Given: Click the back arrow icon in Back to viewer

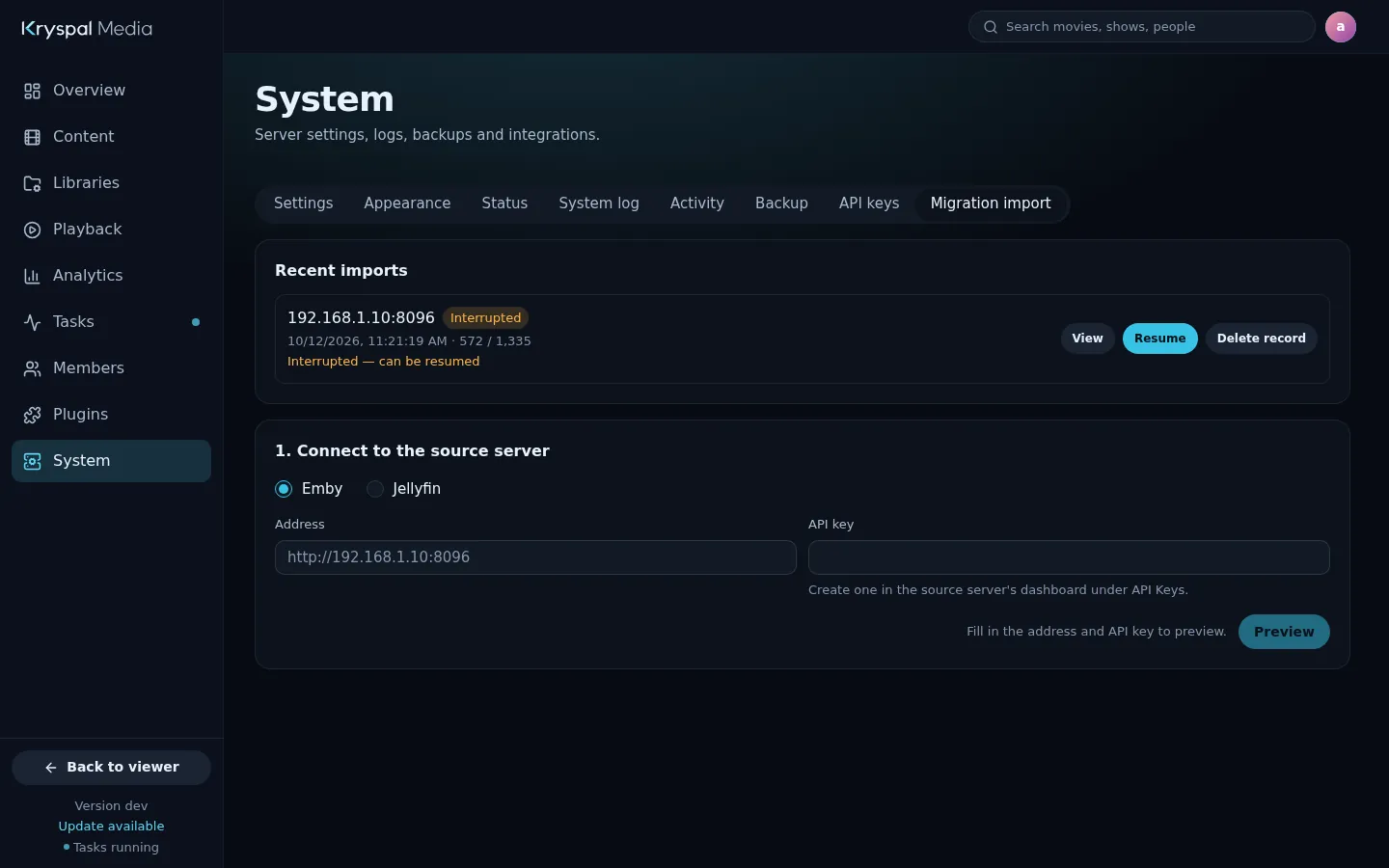Looking at the screenshot, I should pyautogui.click(x=51, y=768).
